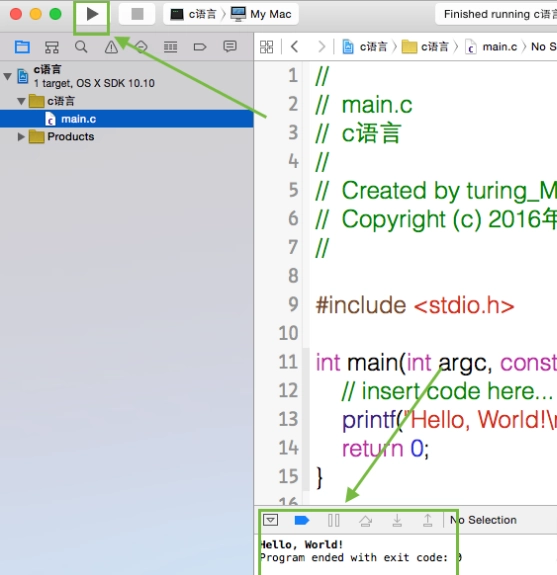Click the printf Hello World line
Viewport: 557px width, 575px height.
(450, 420)
